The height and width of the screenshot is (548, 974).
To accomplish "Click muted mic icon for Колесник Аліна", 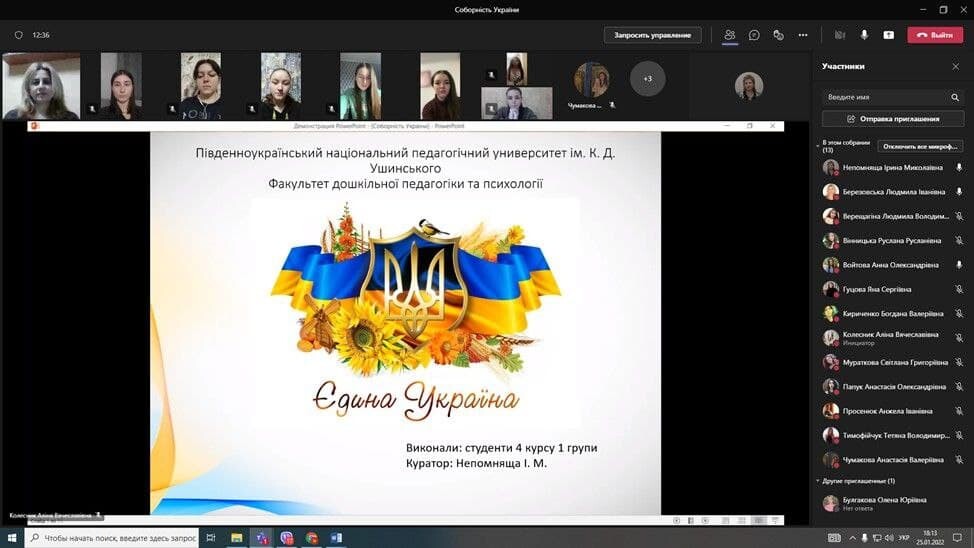I will (959, 338).
